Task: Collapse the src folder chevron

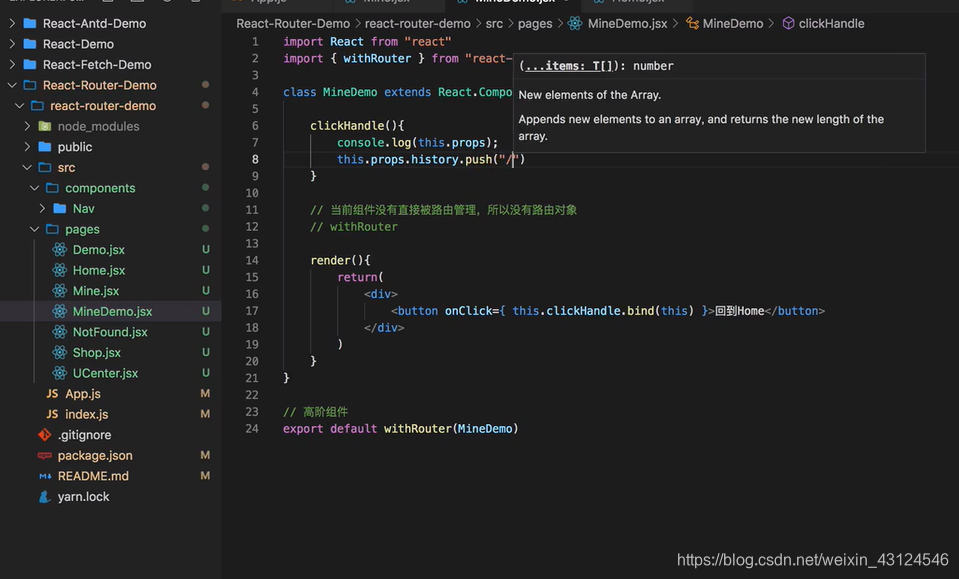Action: [x=27, y=168]
